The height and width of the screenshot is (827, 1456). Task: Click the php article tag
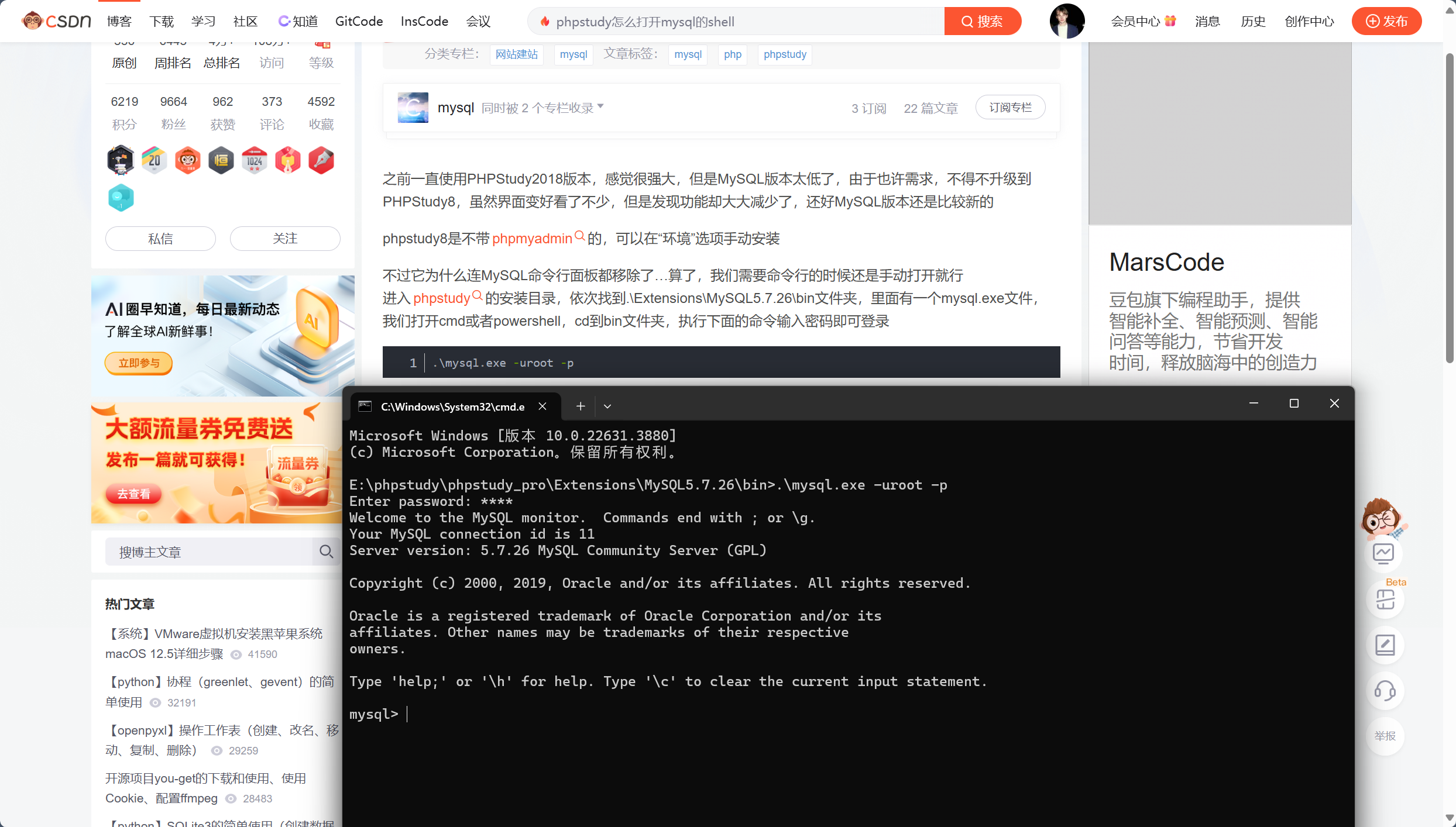(x=732, y=54)
